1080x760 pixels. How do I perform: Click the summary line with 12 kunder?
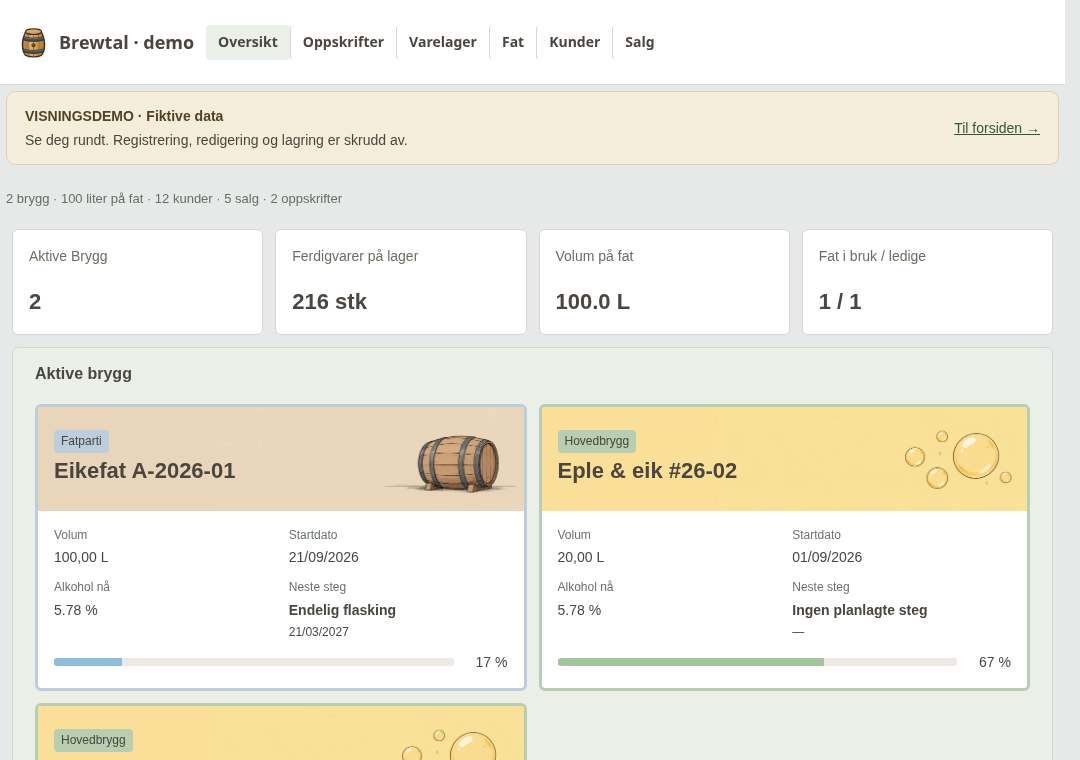coord(174,198)
